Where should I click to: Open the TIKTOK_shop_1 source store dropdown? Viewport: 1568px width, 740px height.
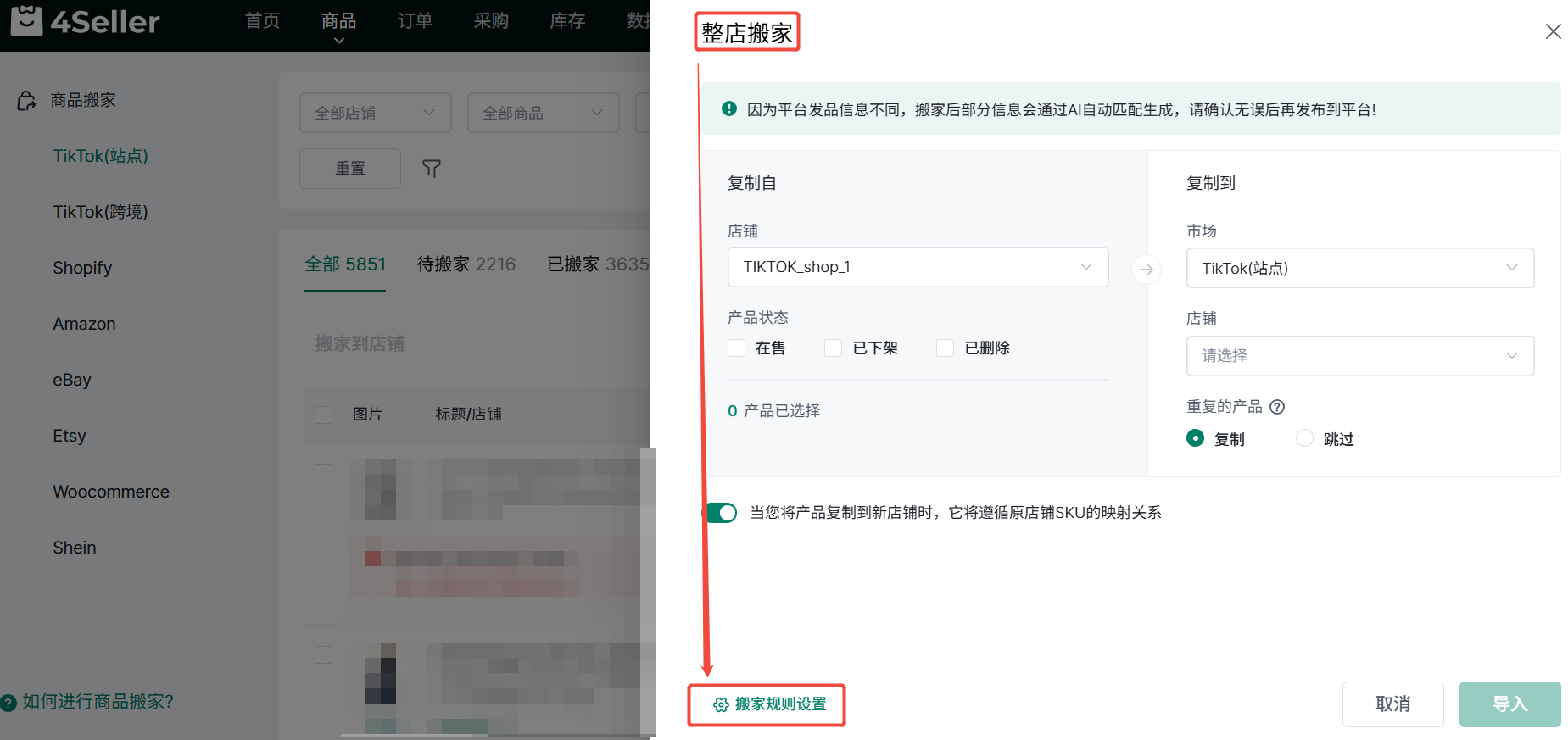[x=918, y=267]
